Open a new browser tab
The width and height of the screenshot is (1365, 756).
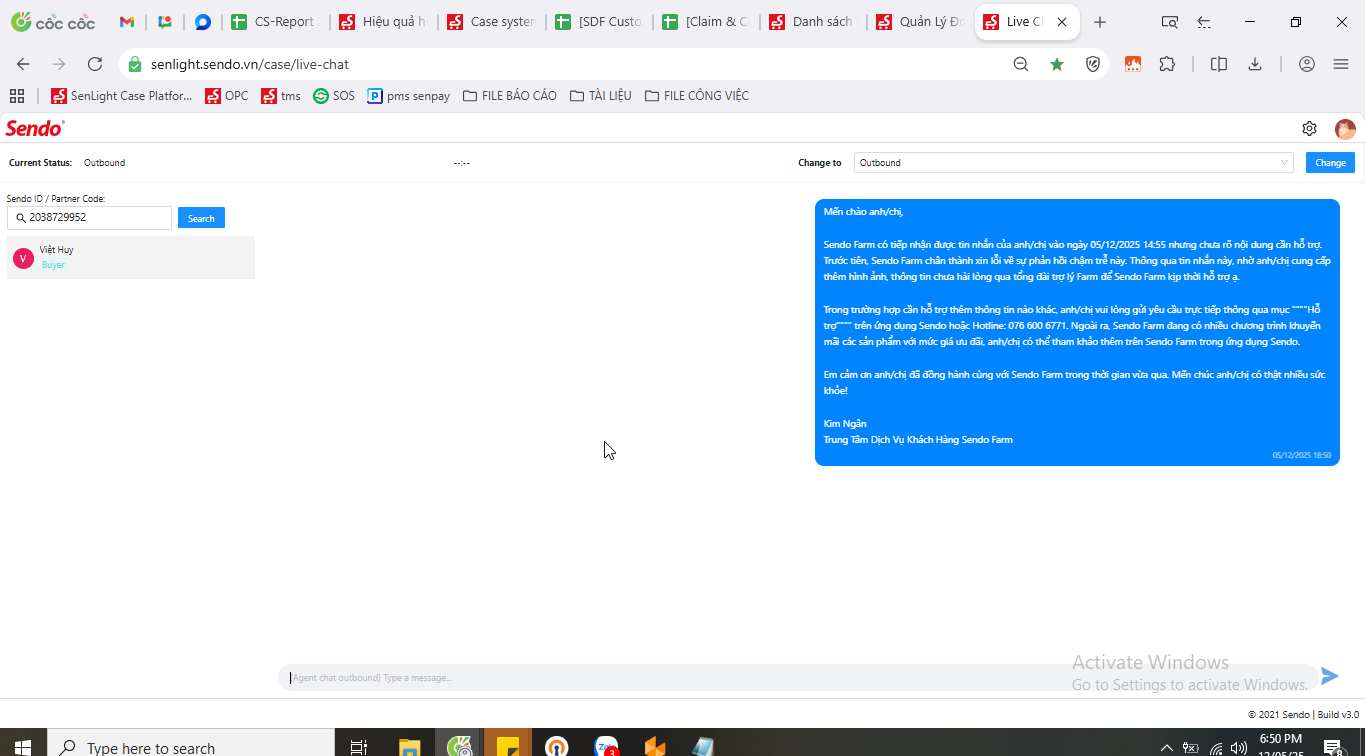[1100, 22]
